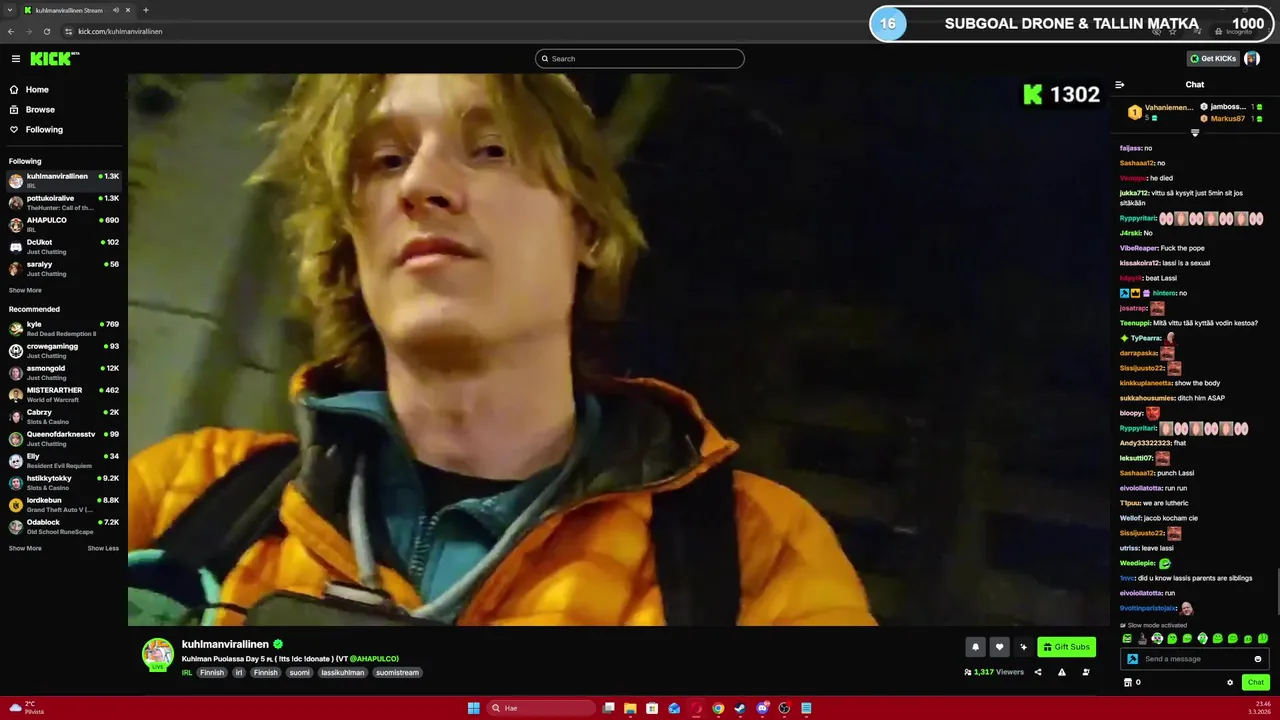Report stream with warning triangle icon
The width and height of the screenshot is (1280, 720).
coord(1062,672)
